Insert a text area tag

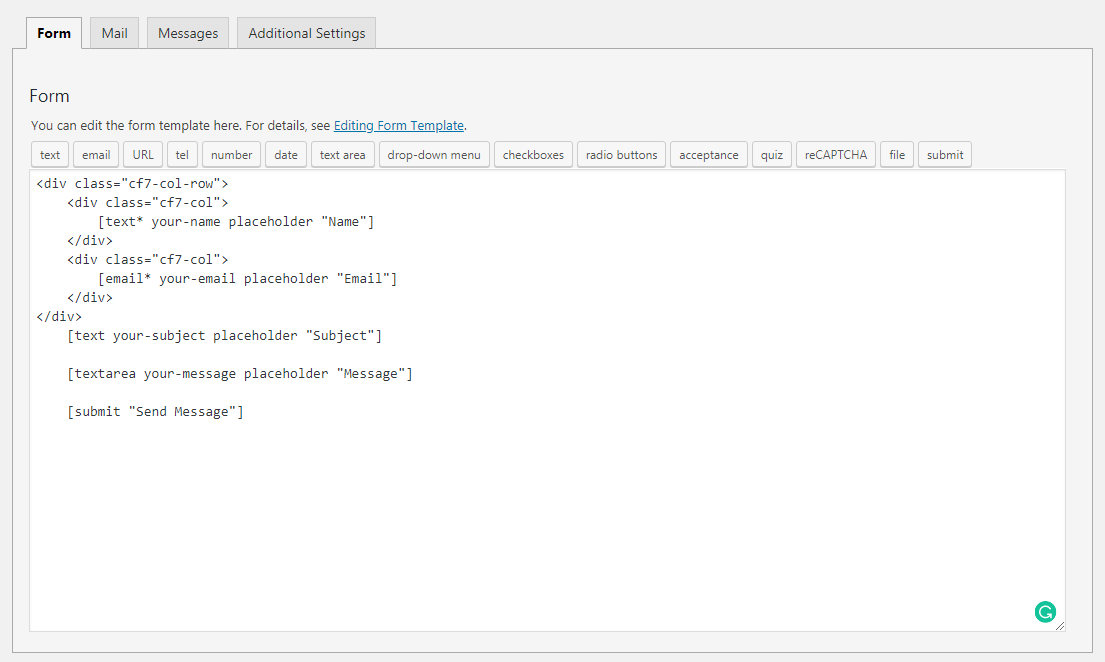pyautogui.click(x=342, y=155)
